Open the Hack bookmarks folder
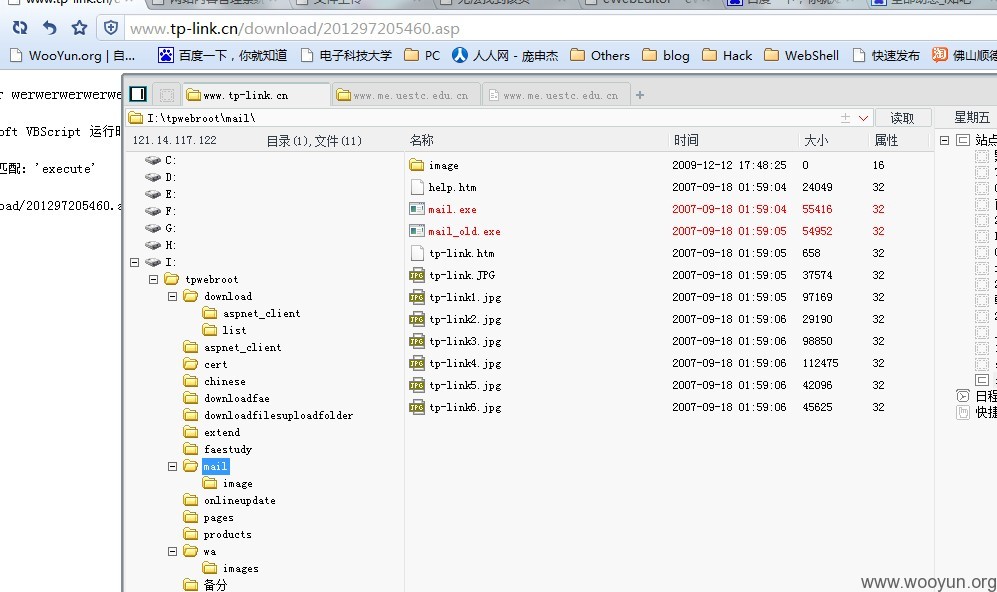The image size is (997, 592). click(x=727, y=55)
